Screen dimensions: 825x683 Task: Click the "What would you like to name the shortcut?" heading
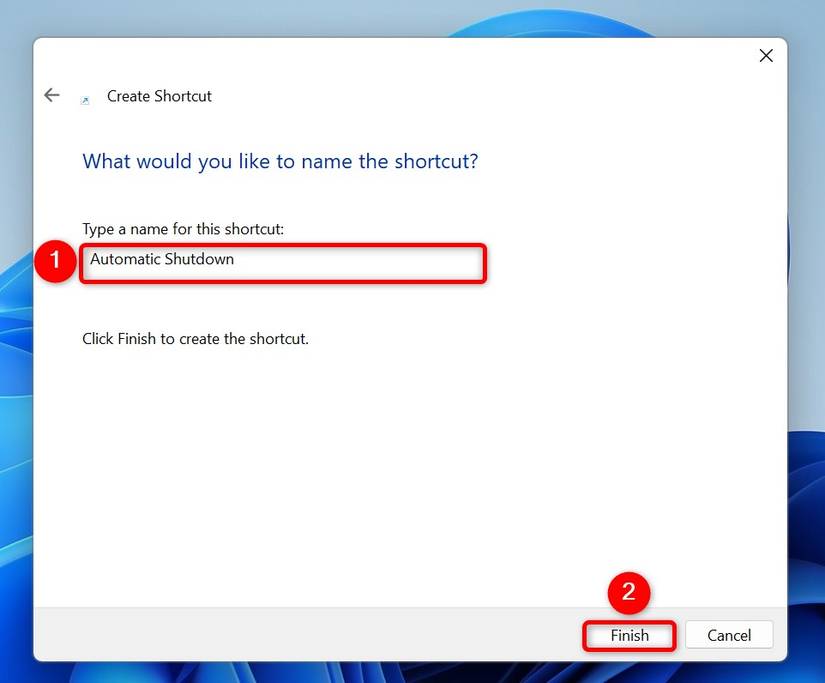coord(280,162)
